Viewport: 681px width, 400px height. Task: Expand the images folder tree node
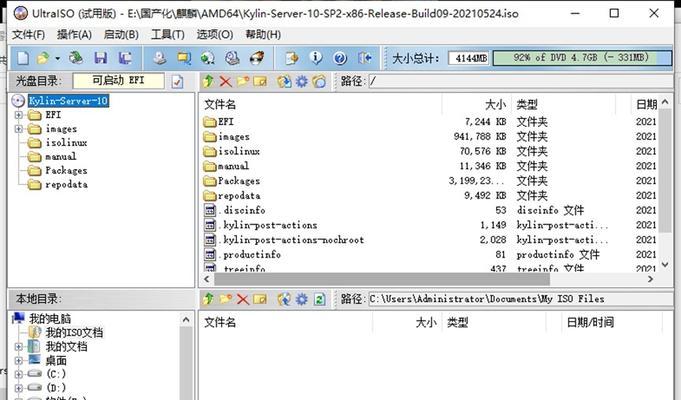click(x=19, y=129)
